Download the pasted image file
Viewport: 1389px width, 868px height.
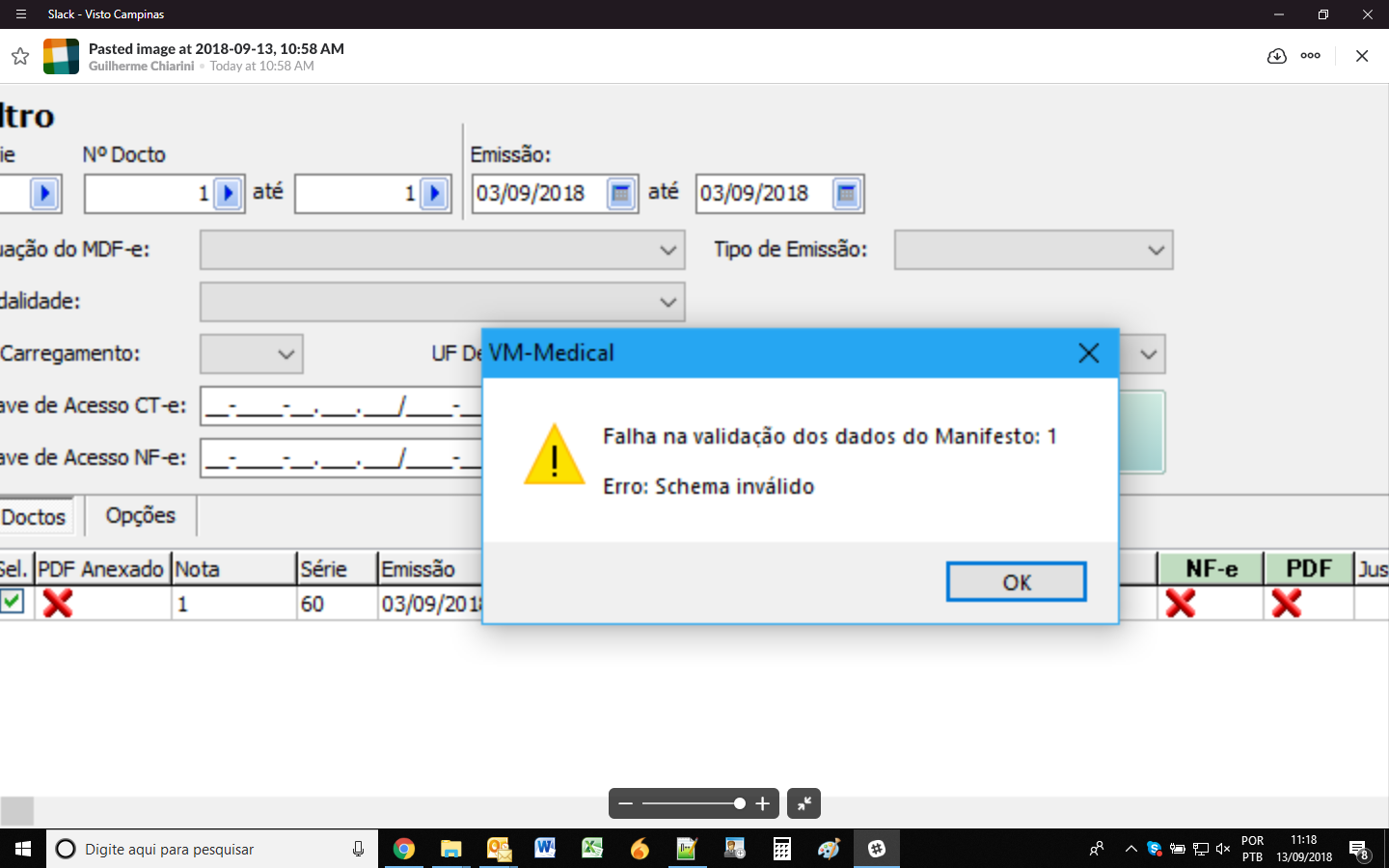coord(1276,56)
